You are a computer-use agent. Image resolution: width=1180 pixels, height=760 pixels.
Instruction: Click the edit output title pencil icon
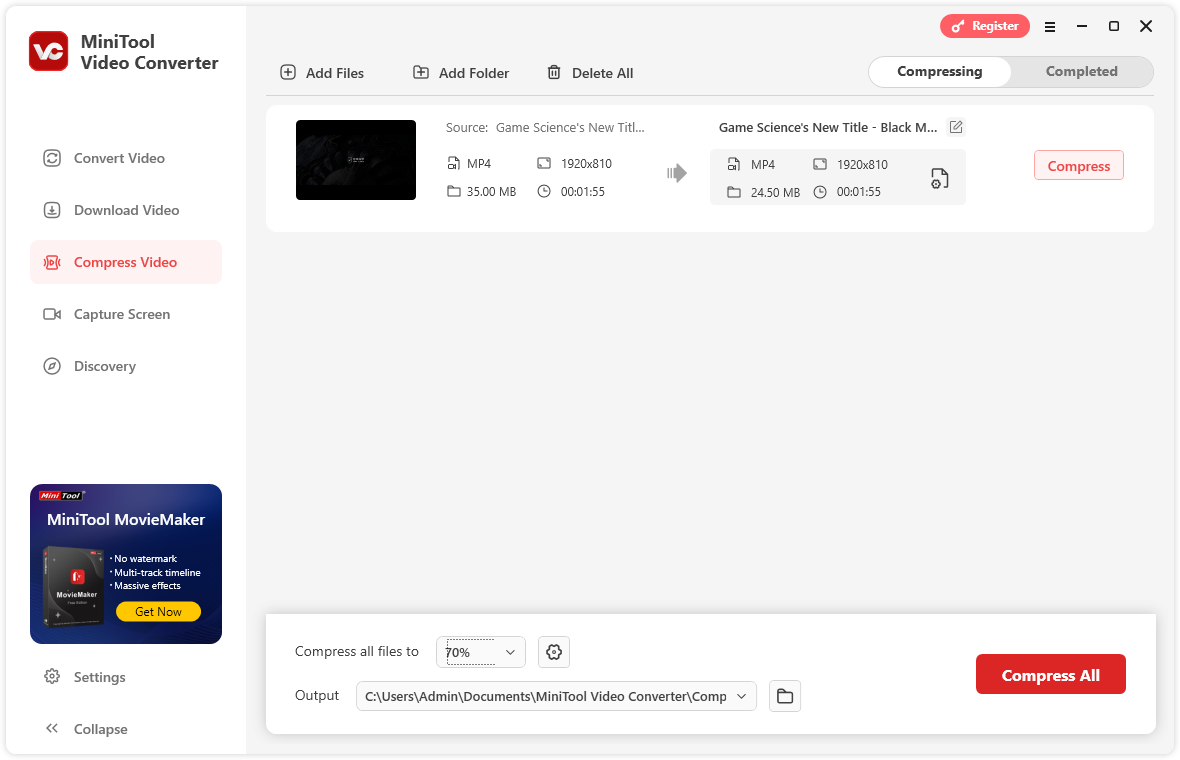tap(956, 127)
